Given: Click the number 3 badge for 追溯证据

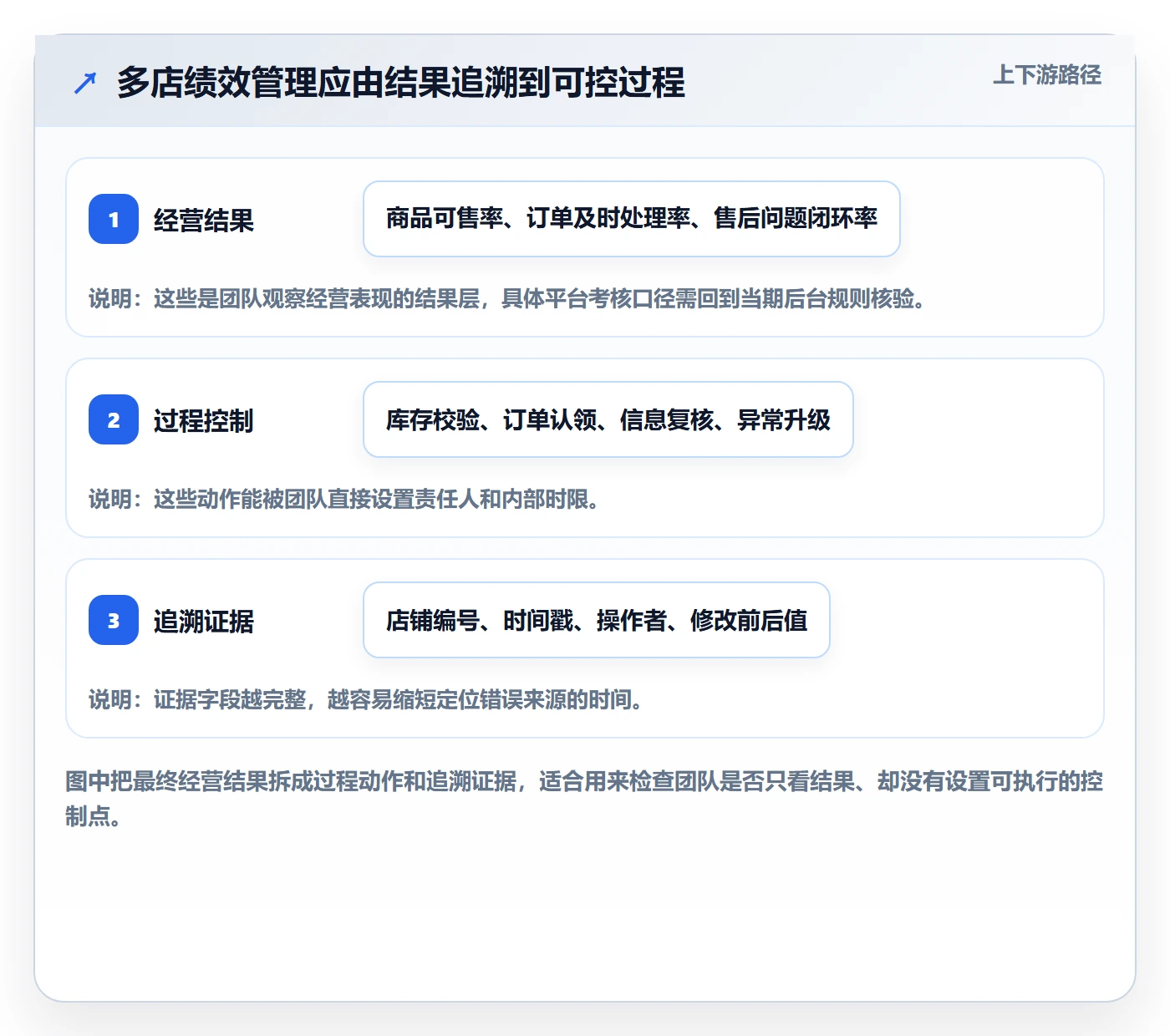Looking at the screenshot, I should 114,620.
